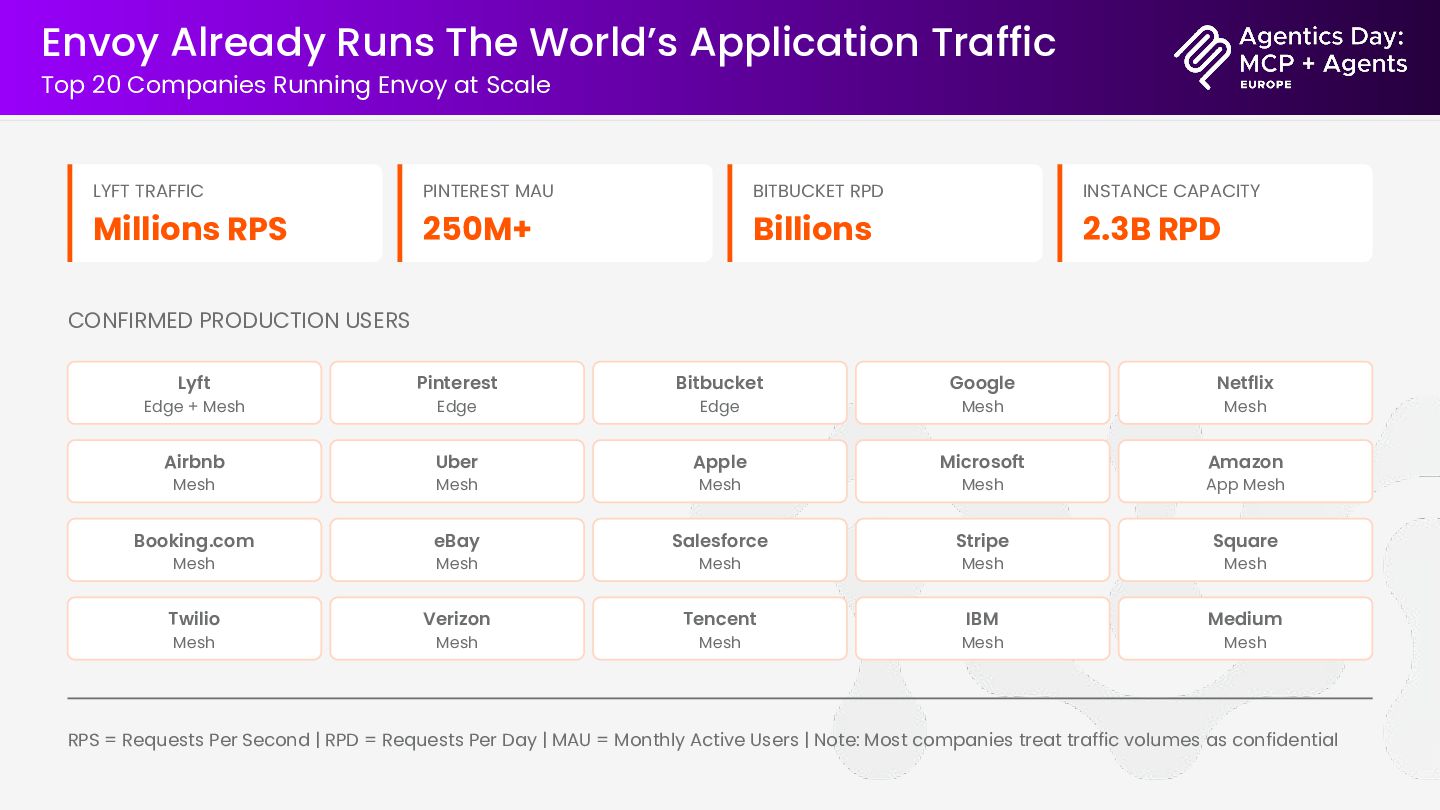The height and width of the screenshot is (810, 1440).
Task: Select the Bitbucket Edge card
Action: pos(720,393)
